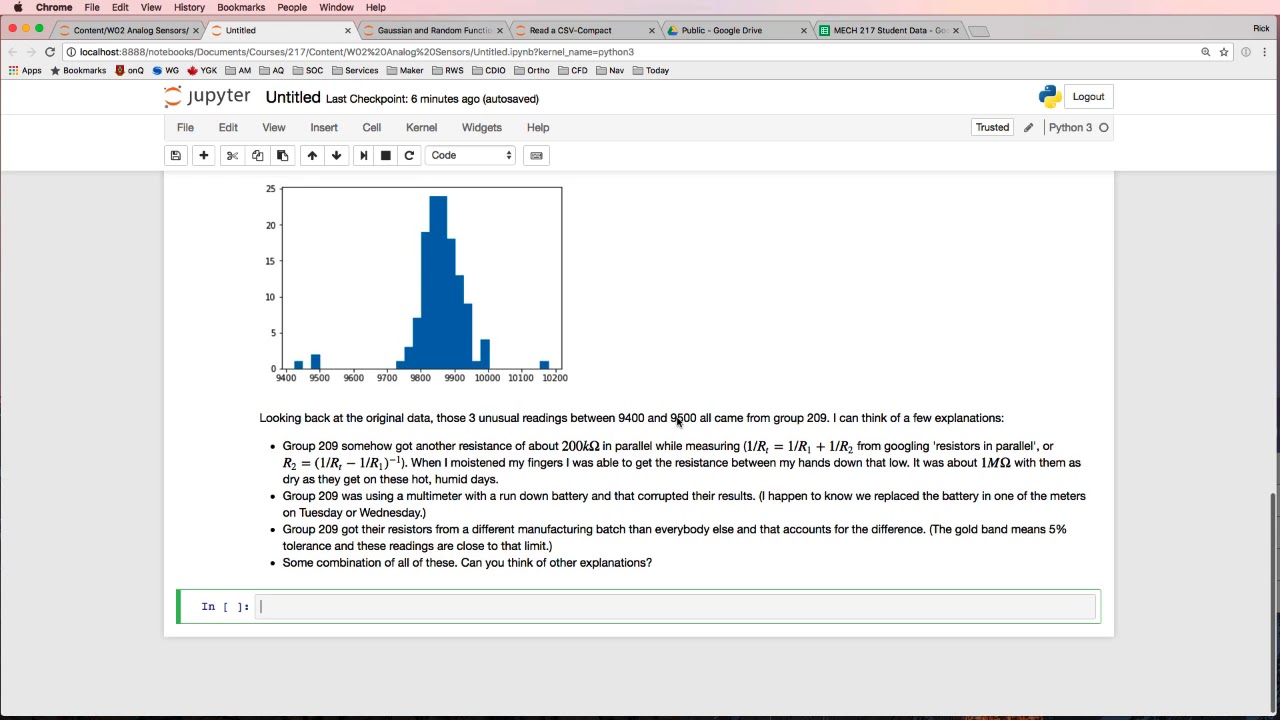1280x720 pixels.
Task: Open Chrome menu three dots
Action: pos(1265,52)
